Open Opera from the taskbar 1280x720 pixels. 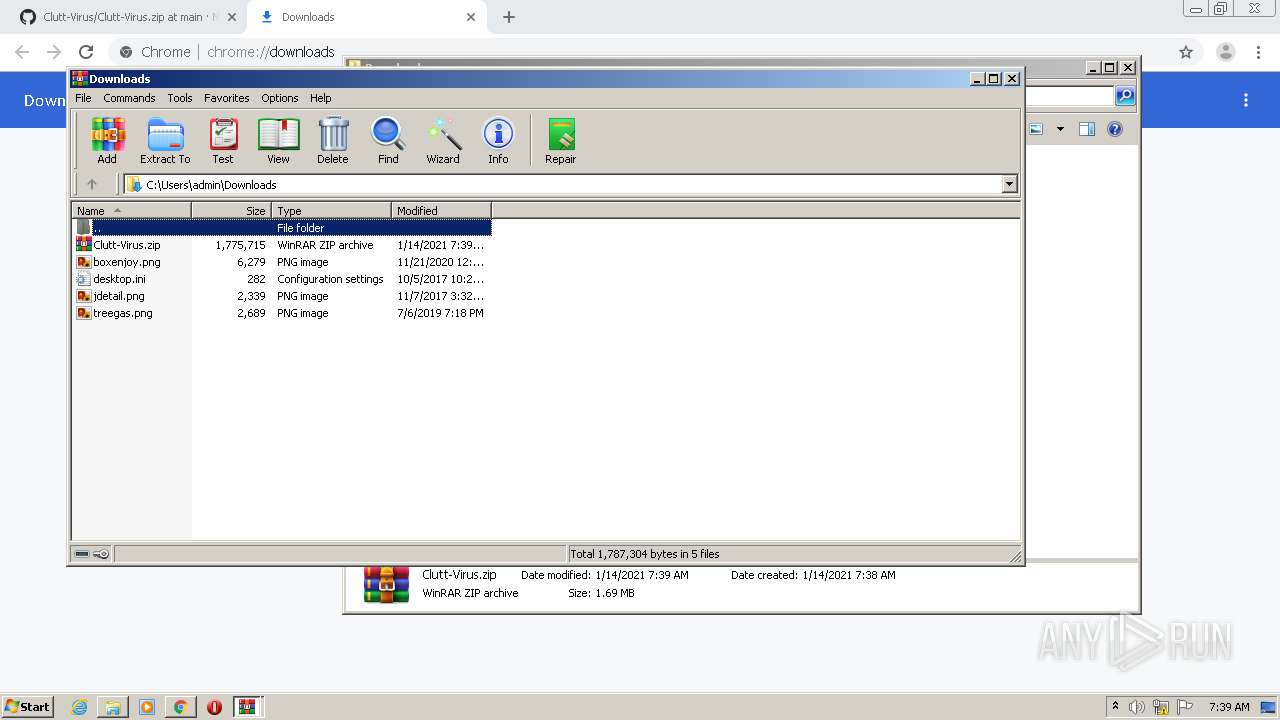(x=214, y=707)
